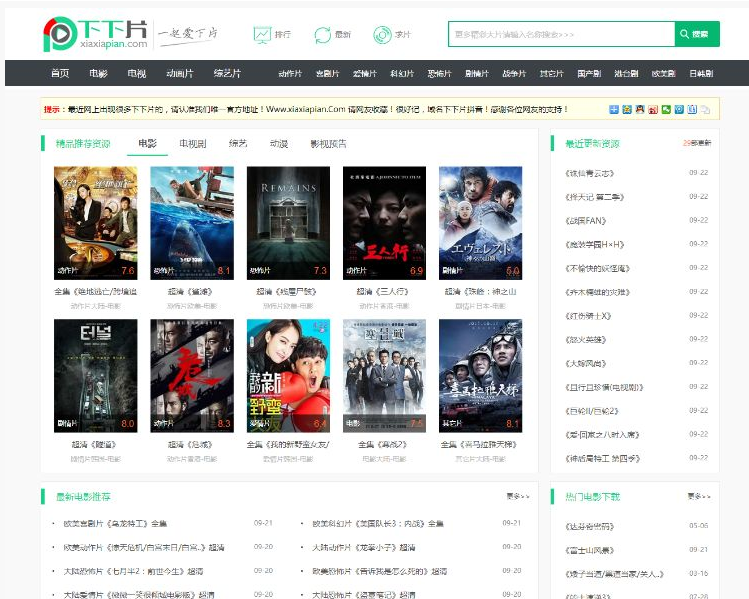Open 《怒火英雄》 in recent updates

coord(586,340)
